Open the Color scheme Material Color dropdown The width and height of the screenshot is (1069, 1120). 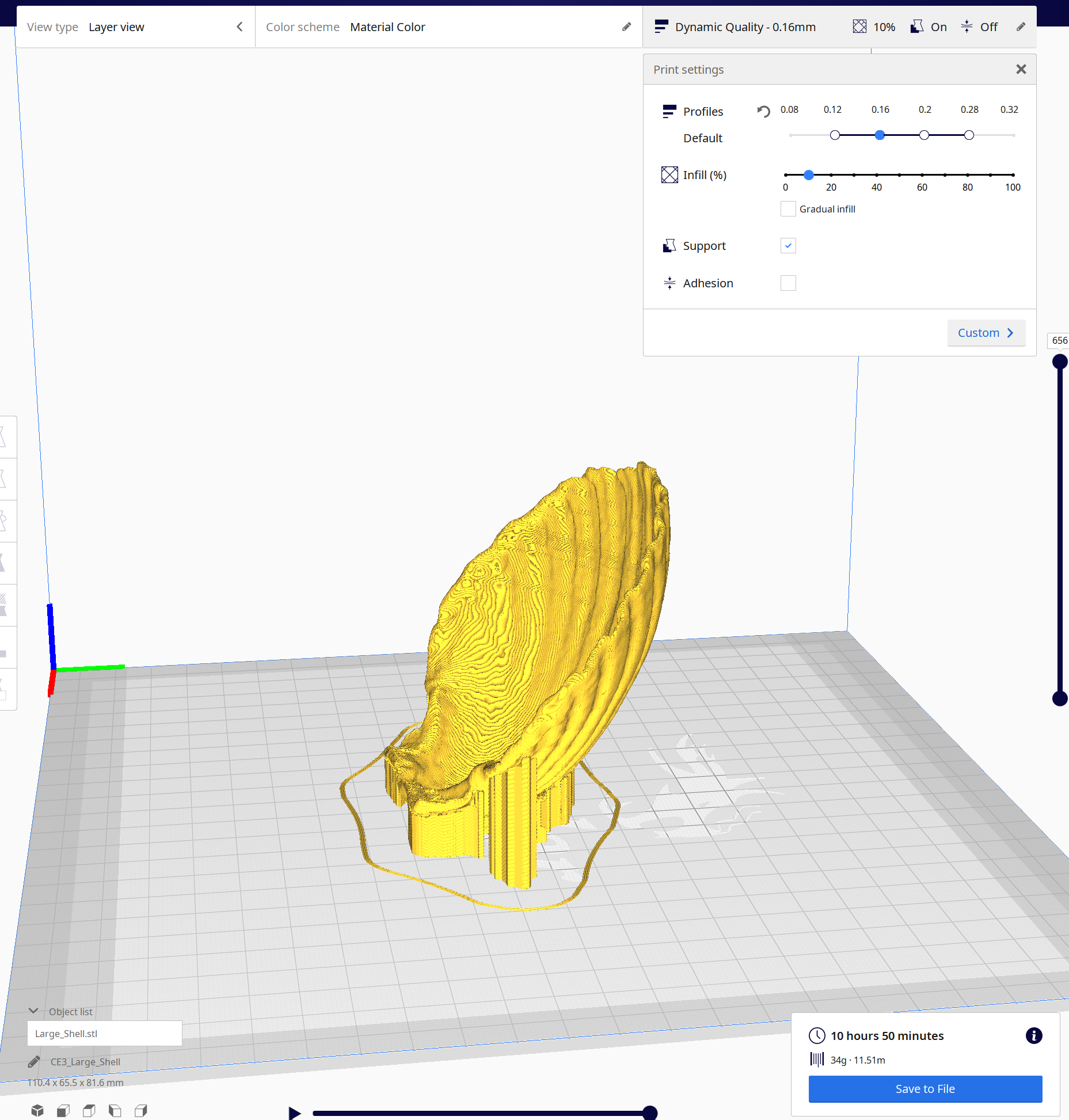[x=448, y=27]
